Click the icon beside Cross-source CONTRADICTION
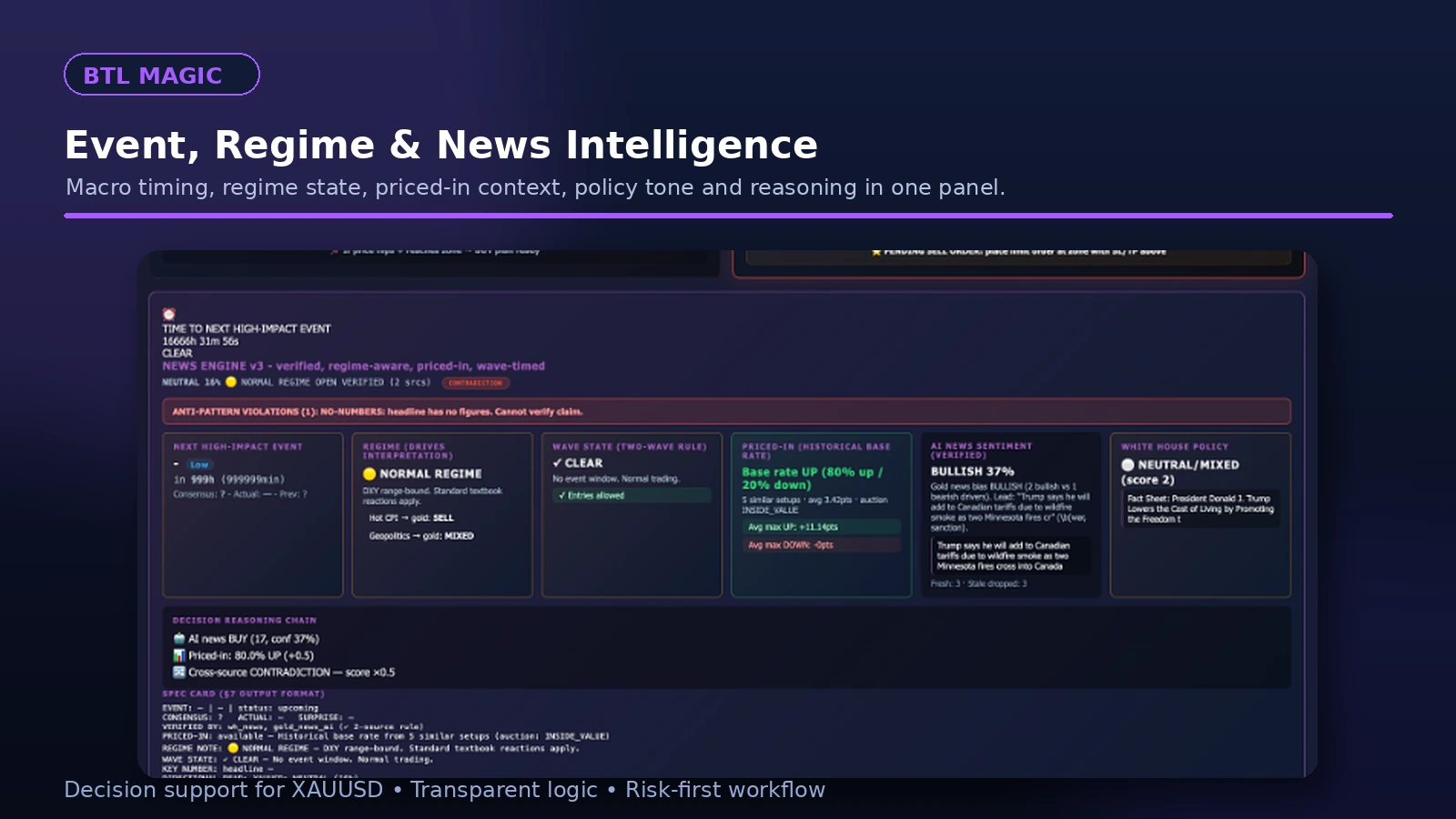1456x819 pixels. (x=179, y=672)
